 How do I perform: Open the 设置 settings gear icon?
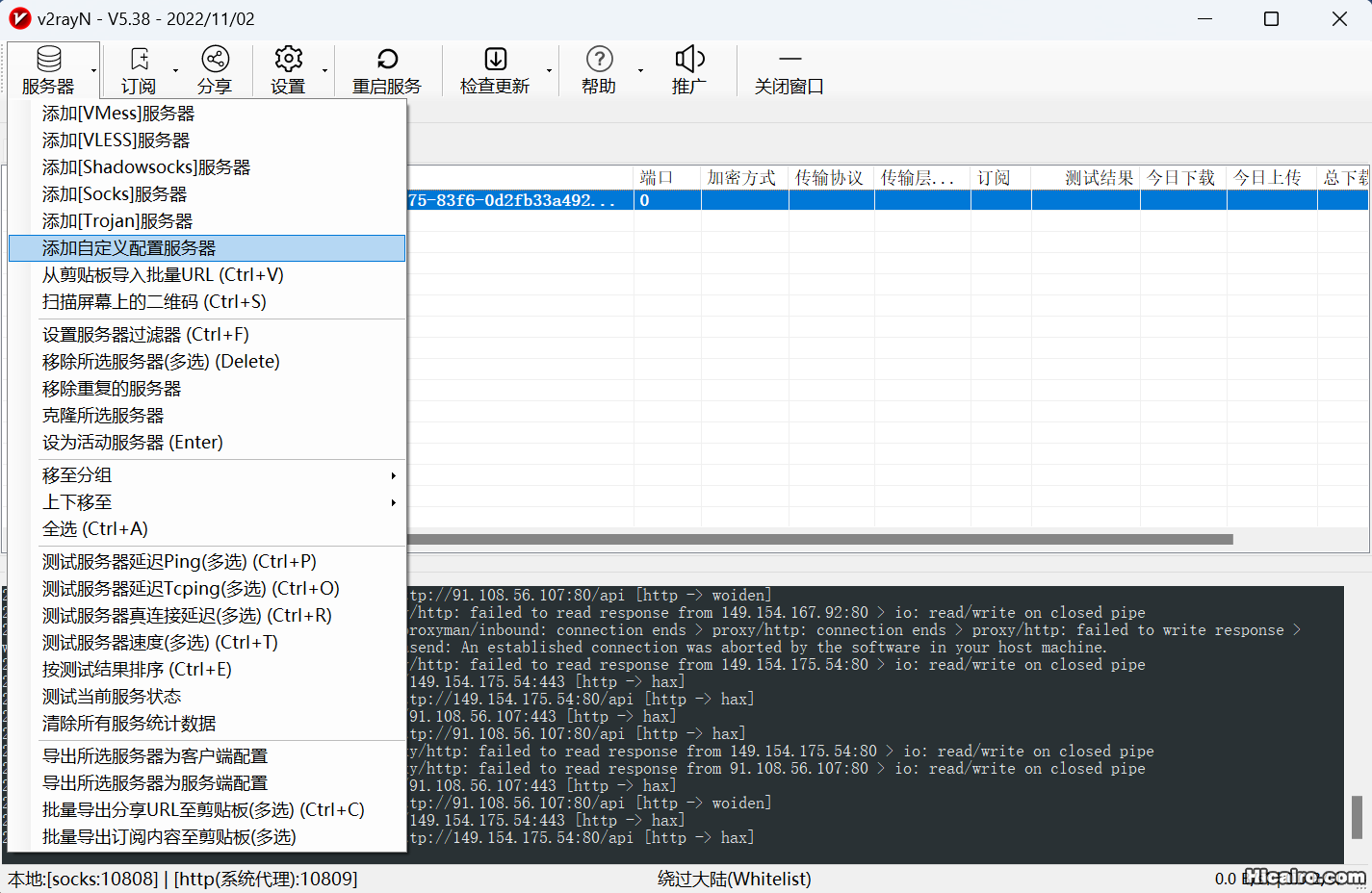(x=288, y=69)
